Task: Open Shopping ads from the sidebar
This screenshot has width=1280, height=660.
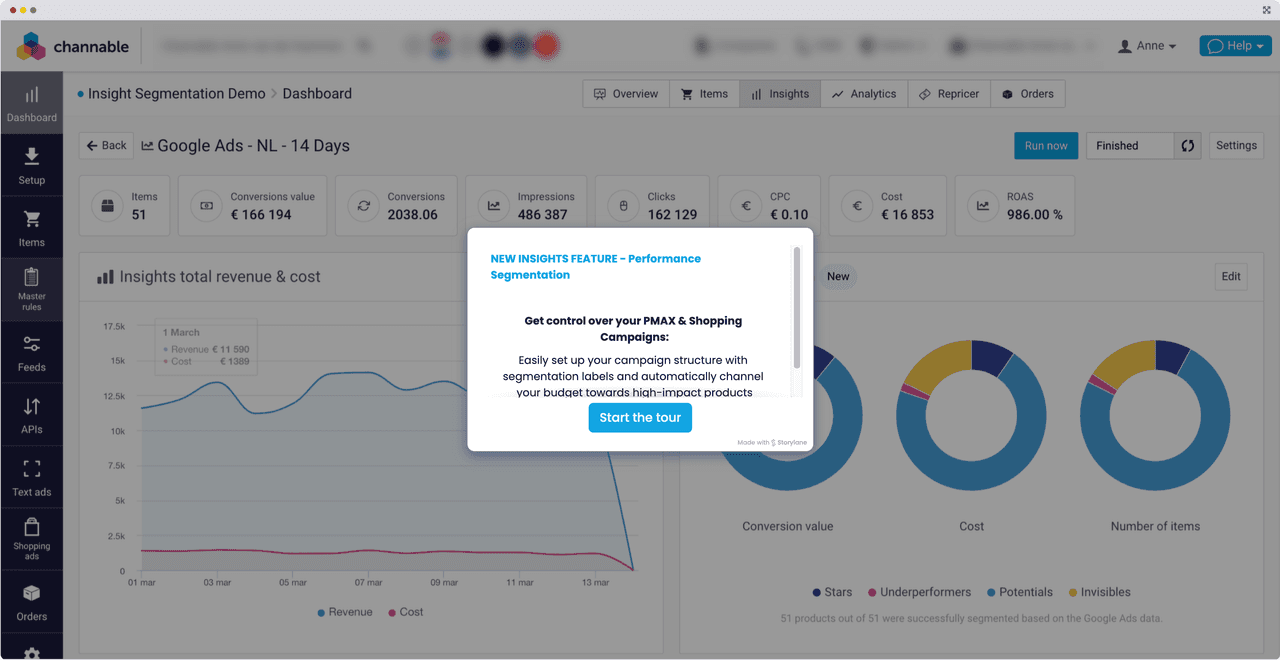Action: (x=31, y=539)
